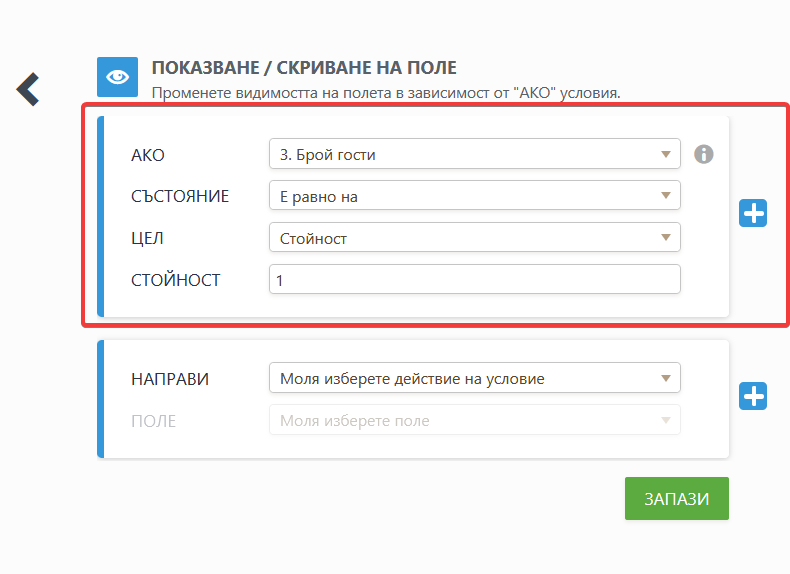Click the ПОКАЗВАНЕ / СКРИВАНЕ НА ПОЛЕ heading
790x574 pixels.
click(304, 68)
